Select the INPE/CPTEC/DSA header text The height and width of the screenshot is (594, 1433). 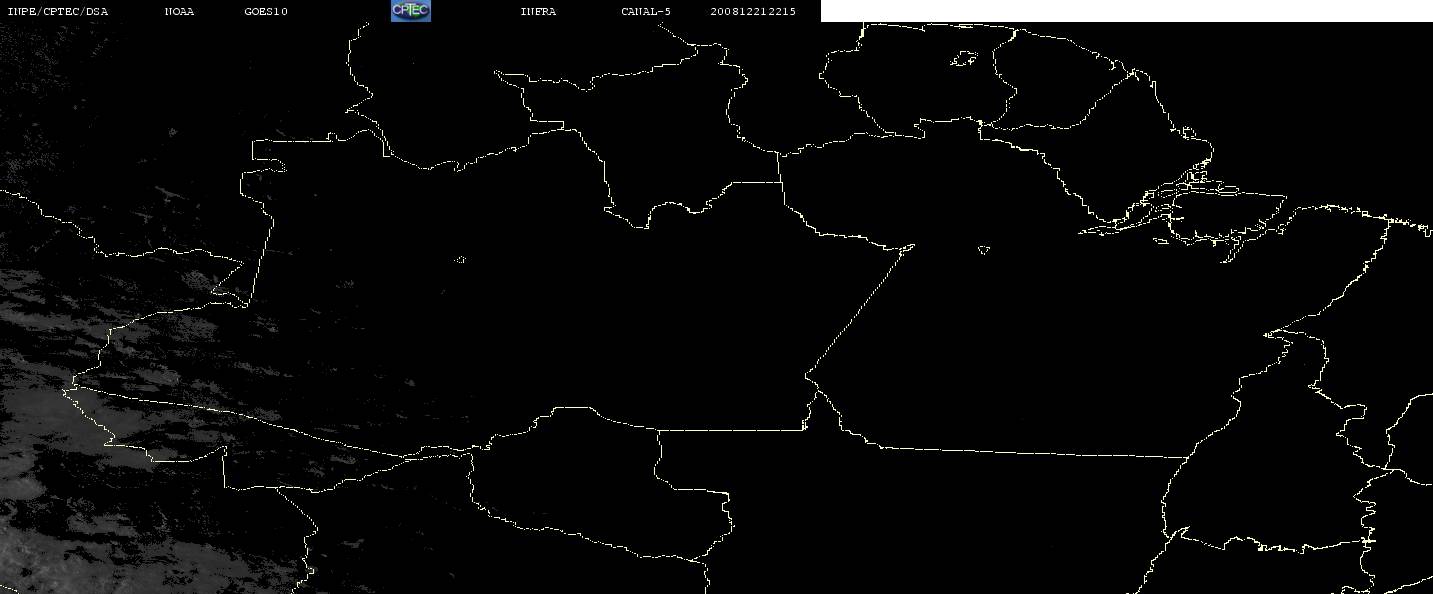(57, 11)
